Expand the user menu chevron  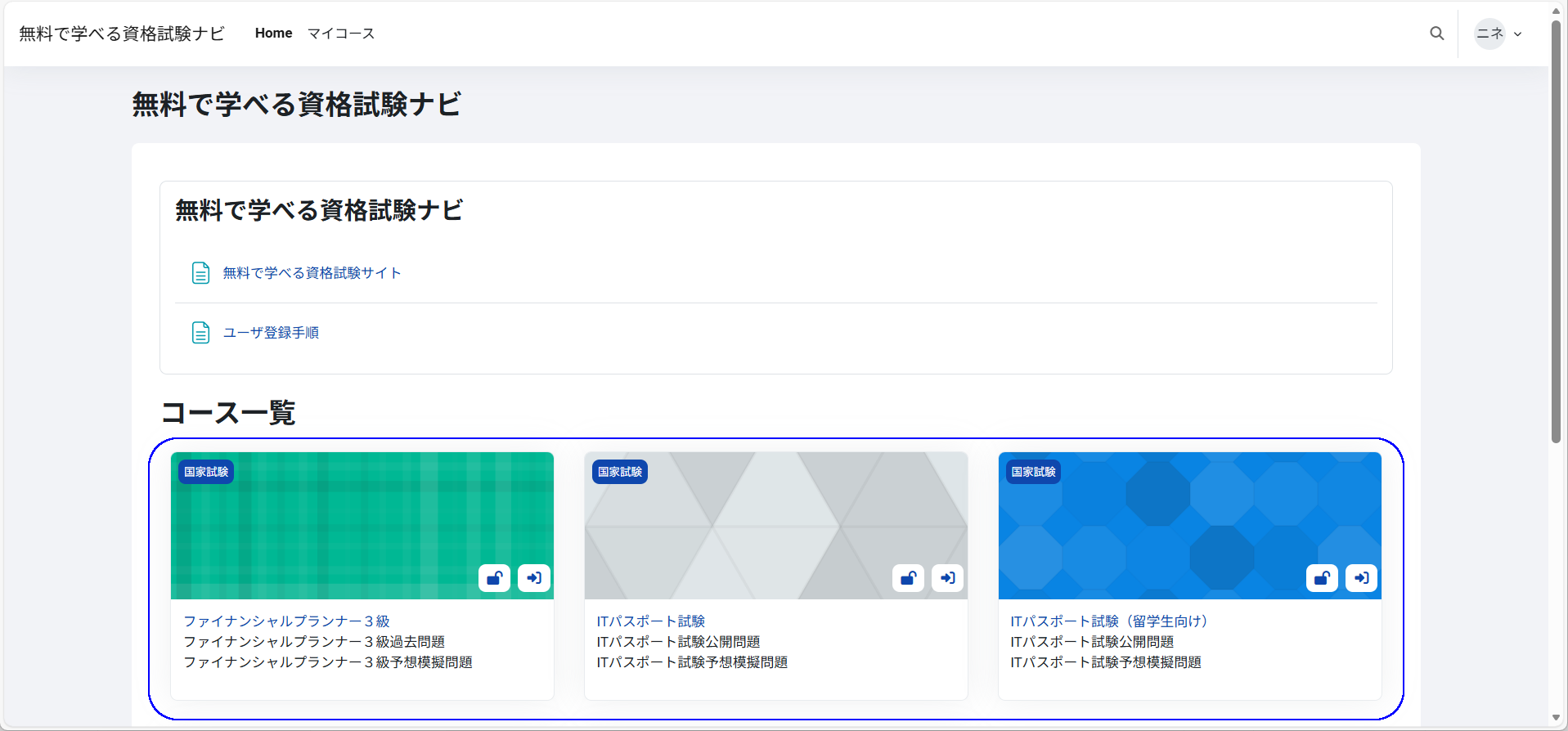(1518, 34)
